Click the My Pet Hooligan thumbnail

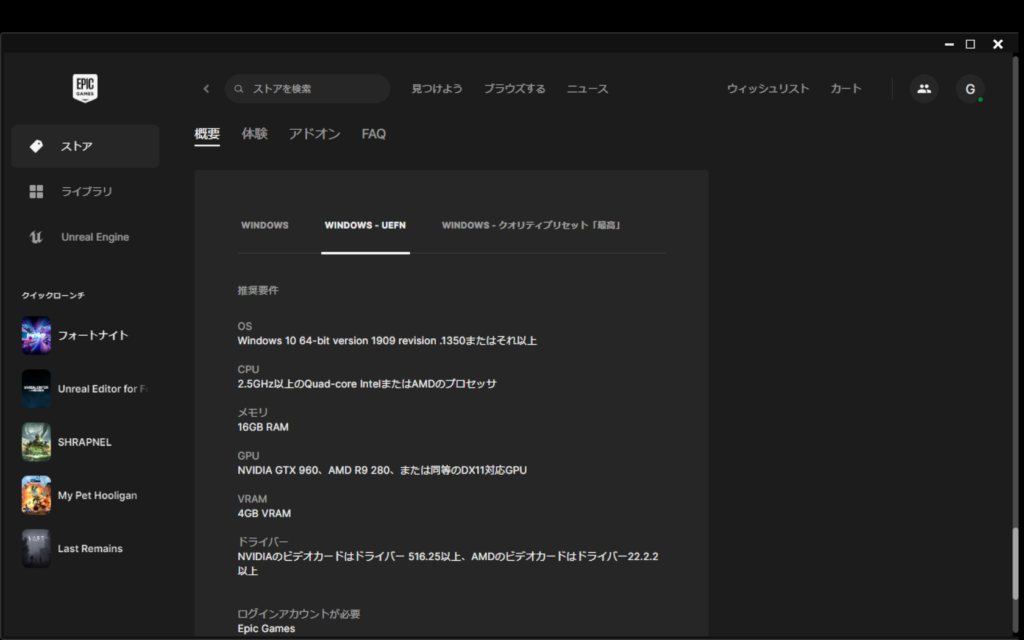pyautogui.click(x=37, y=496)
